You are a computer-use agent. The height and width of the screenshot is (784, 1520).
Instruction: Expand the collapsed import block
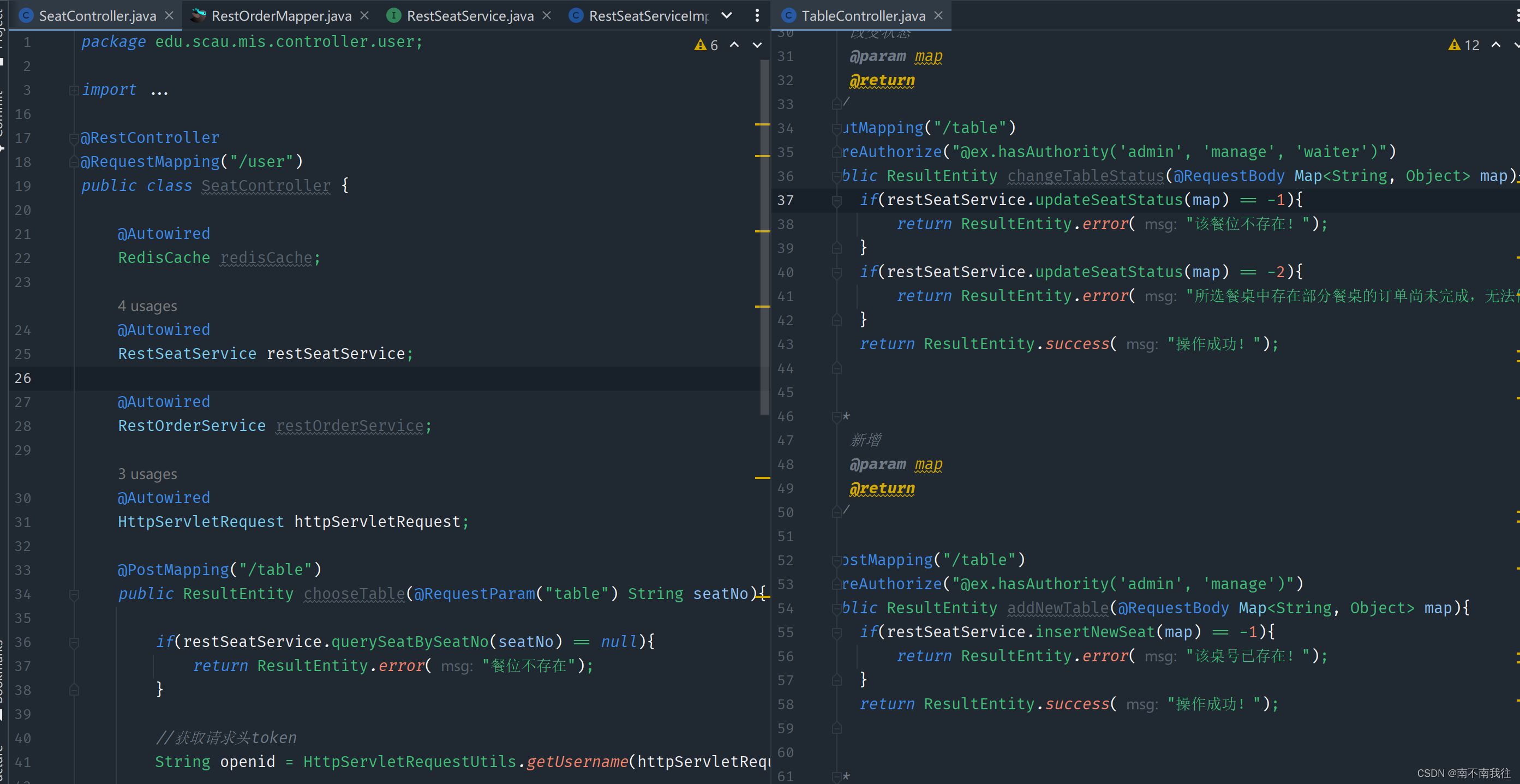[74, 90]
